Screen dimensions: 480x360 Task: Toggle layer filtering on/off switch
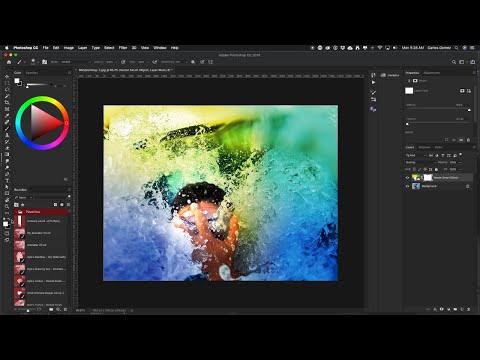460,155
